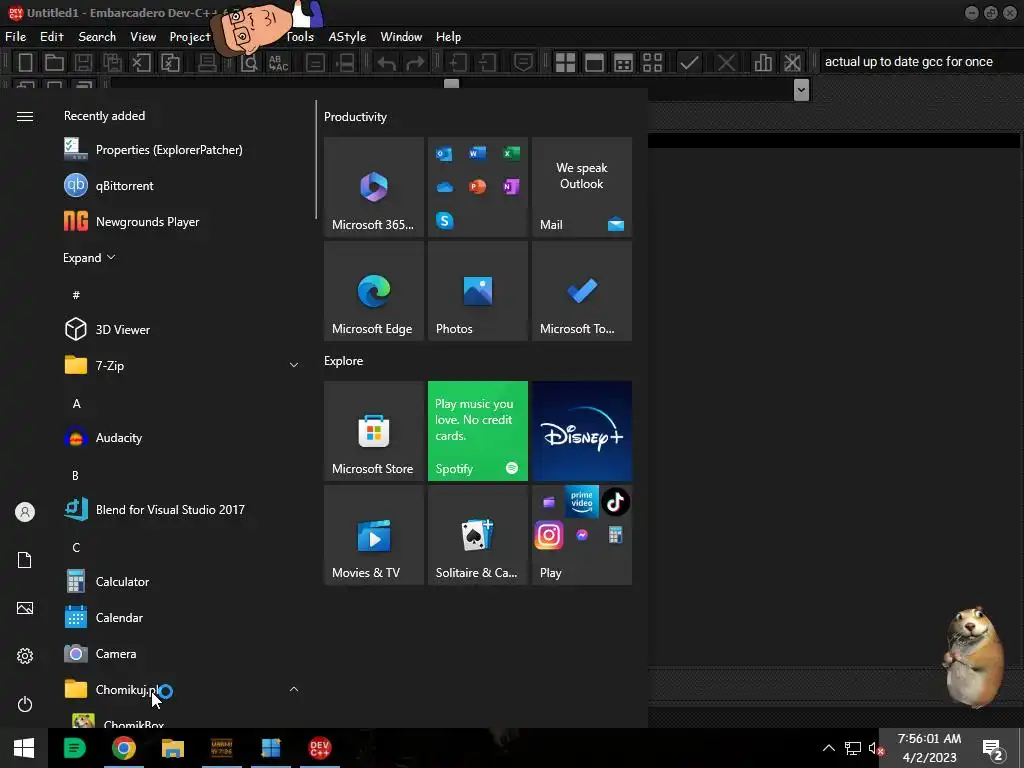Viewport: 1024px width, 768px height.
Task: Click the Save All toolbar icon
Action: pyautogui.click(x=112, y=63)
